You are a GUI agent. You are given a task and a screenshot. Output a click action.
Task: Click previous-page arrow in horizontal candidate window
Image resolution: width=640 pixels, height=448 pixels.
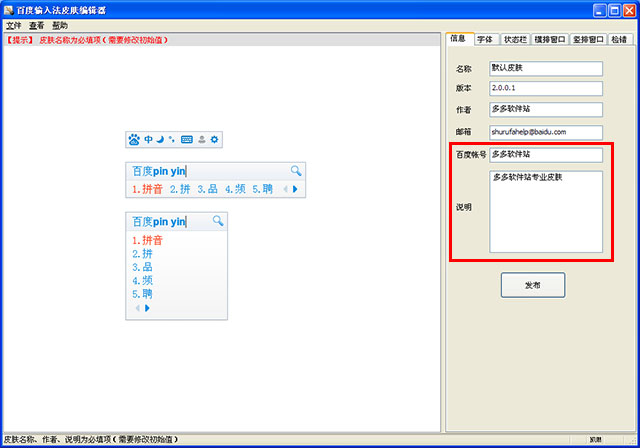pyautogui.click(x=285, y=189)
